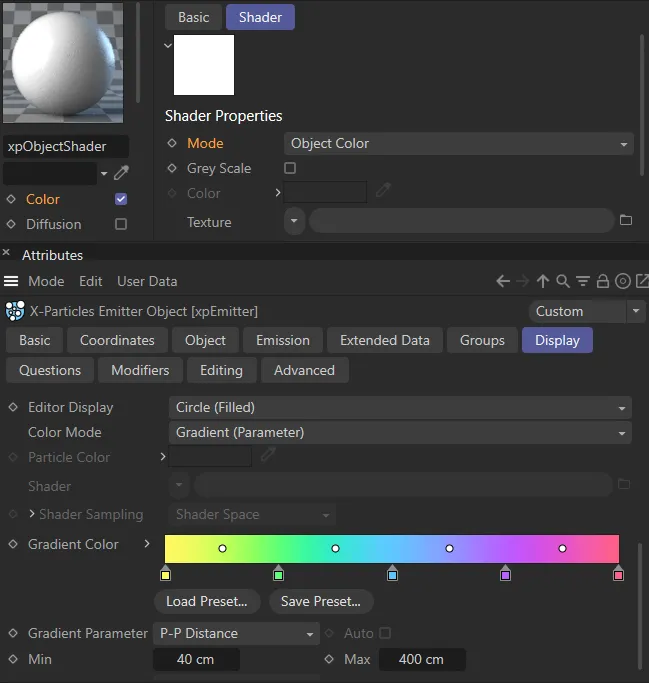This screenshot has width=649, height=683.
Task: Open the Editing tab
Action: (221, 370)
